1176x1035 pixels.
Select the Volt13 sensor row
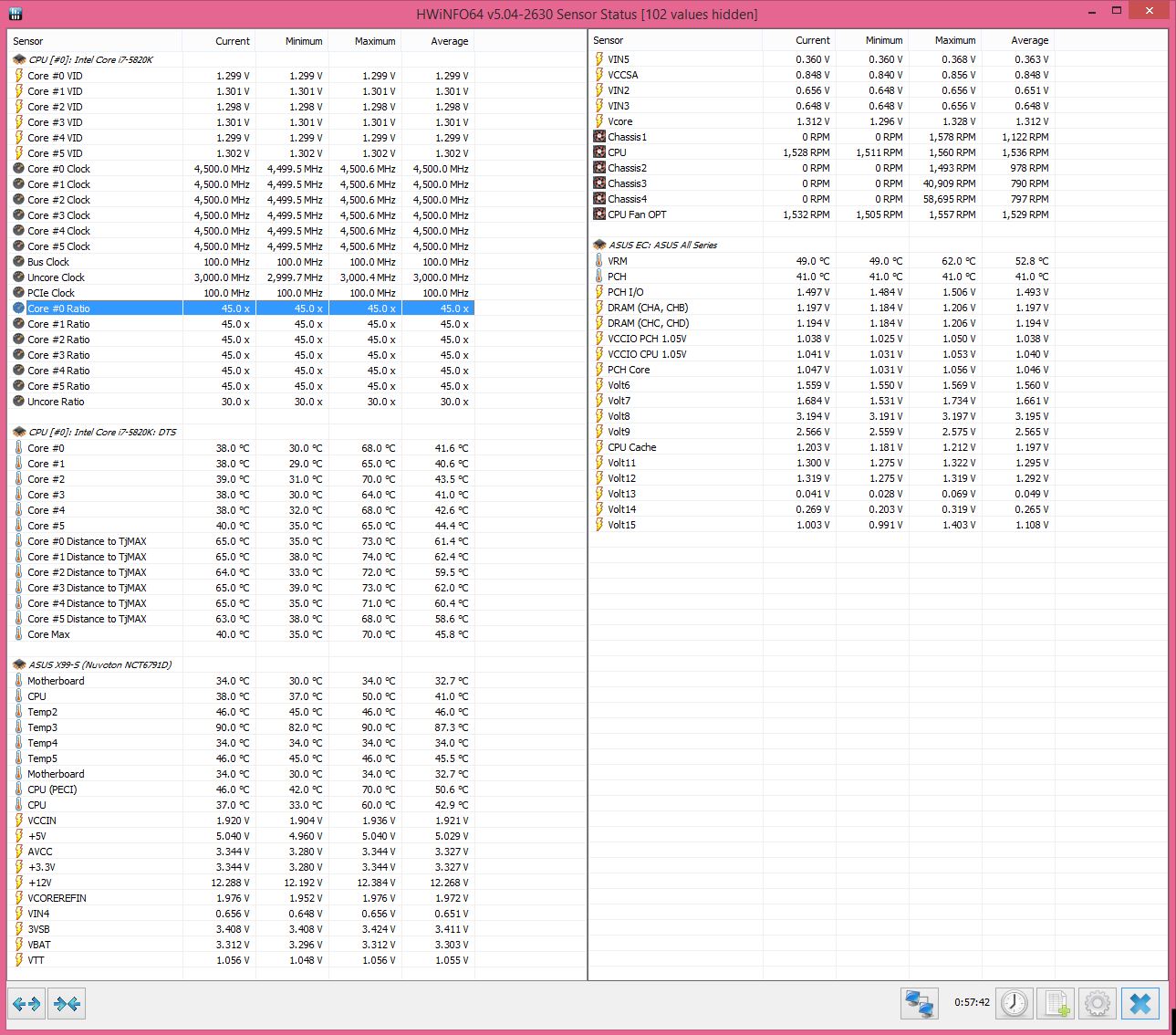coord(823,494)
